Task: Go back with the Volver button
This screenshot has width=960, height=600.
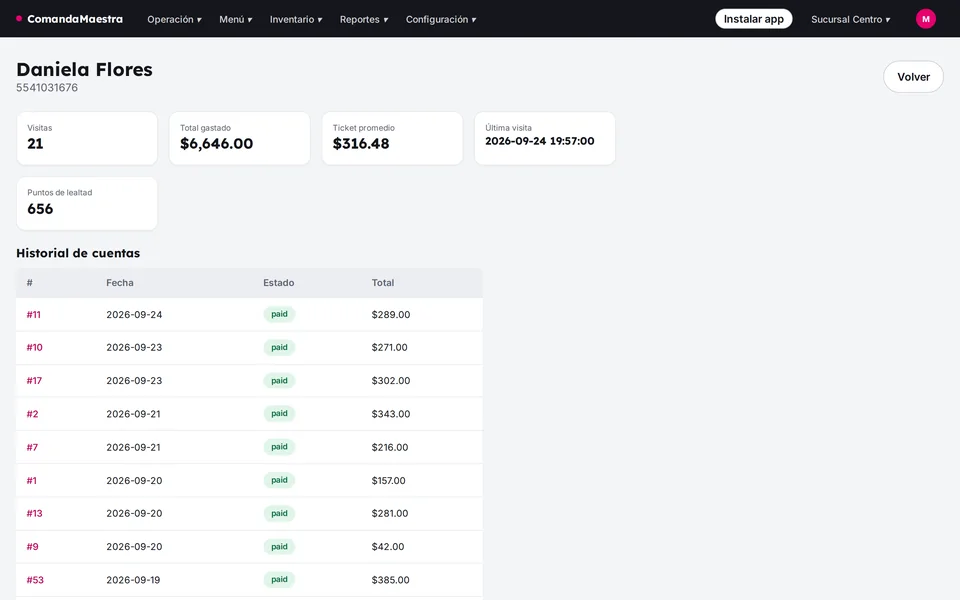Action: point(913,77)
